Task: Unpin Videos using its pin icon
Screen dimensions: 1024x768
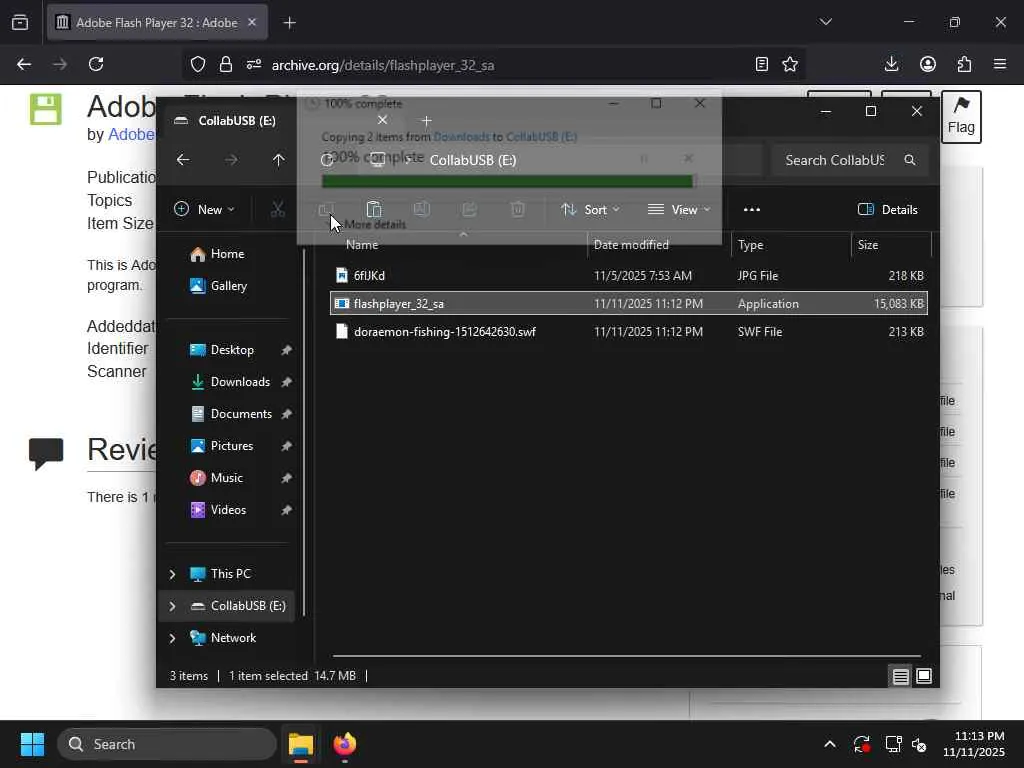Action: pos(286,510)
